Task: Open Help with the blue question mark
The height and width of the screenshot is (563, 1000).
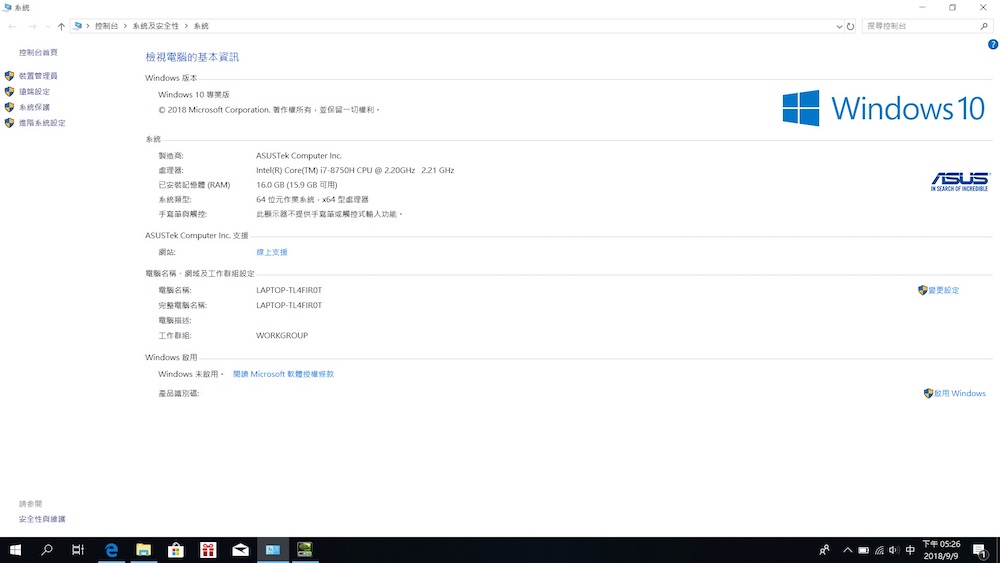Action: tap(993, 45)
